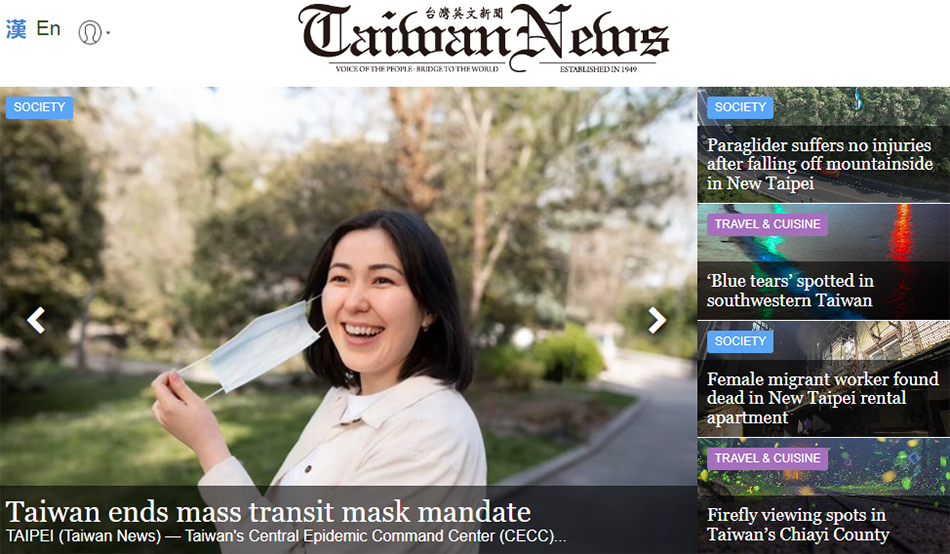Click the SOCIETY tag on the main story
950x554 pixels.
(x=39, y=107)
